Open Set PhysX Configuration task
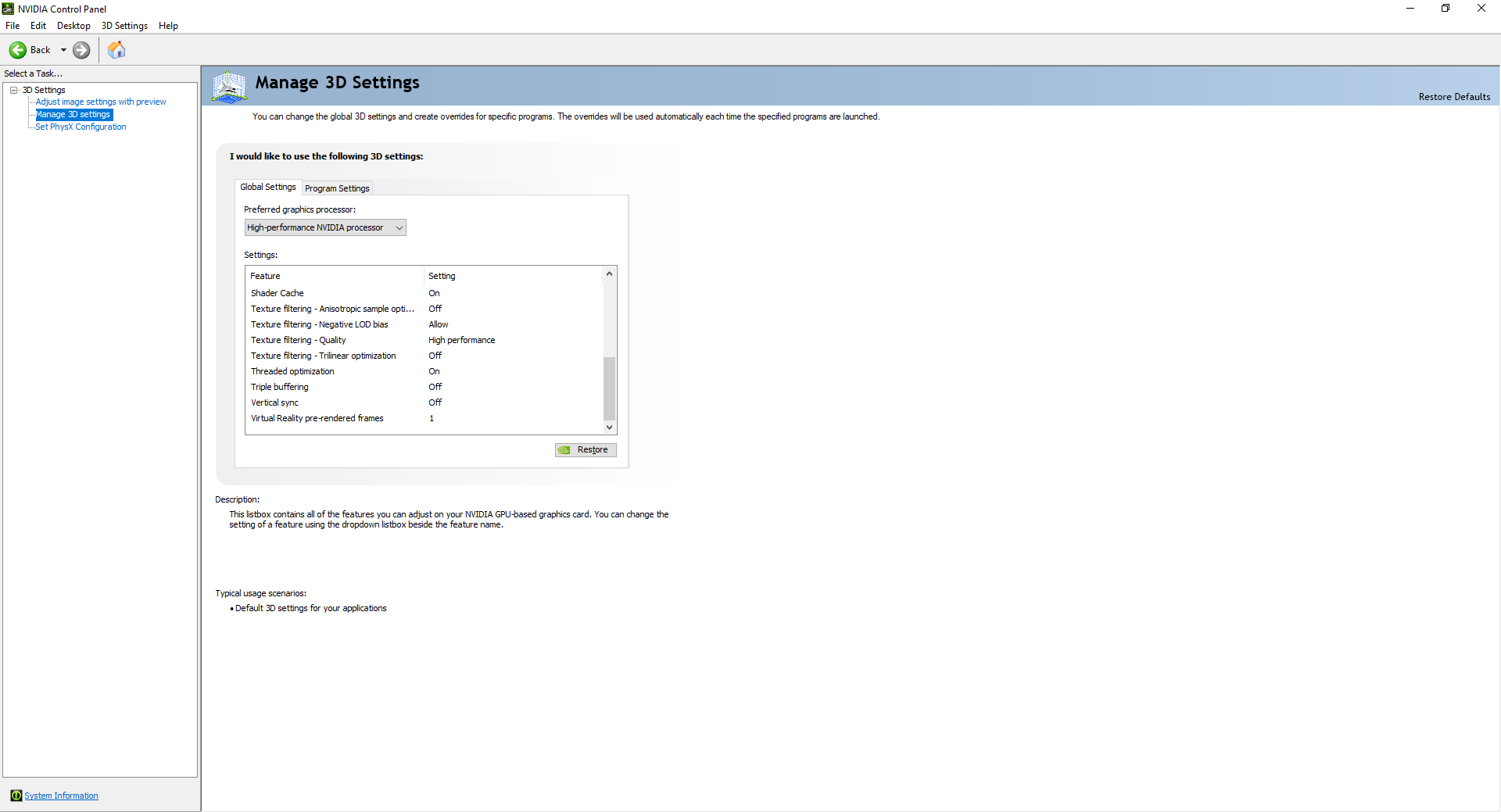 pos(81,127)
